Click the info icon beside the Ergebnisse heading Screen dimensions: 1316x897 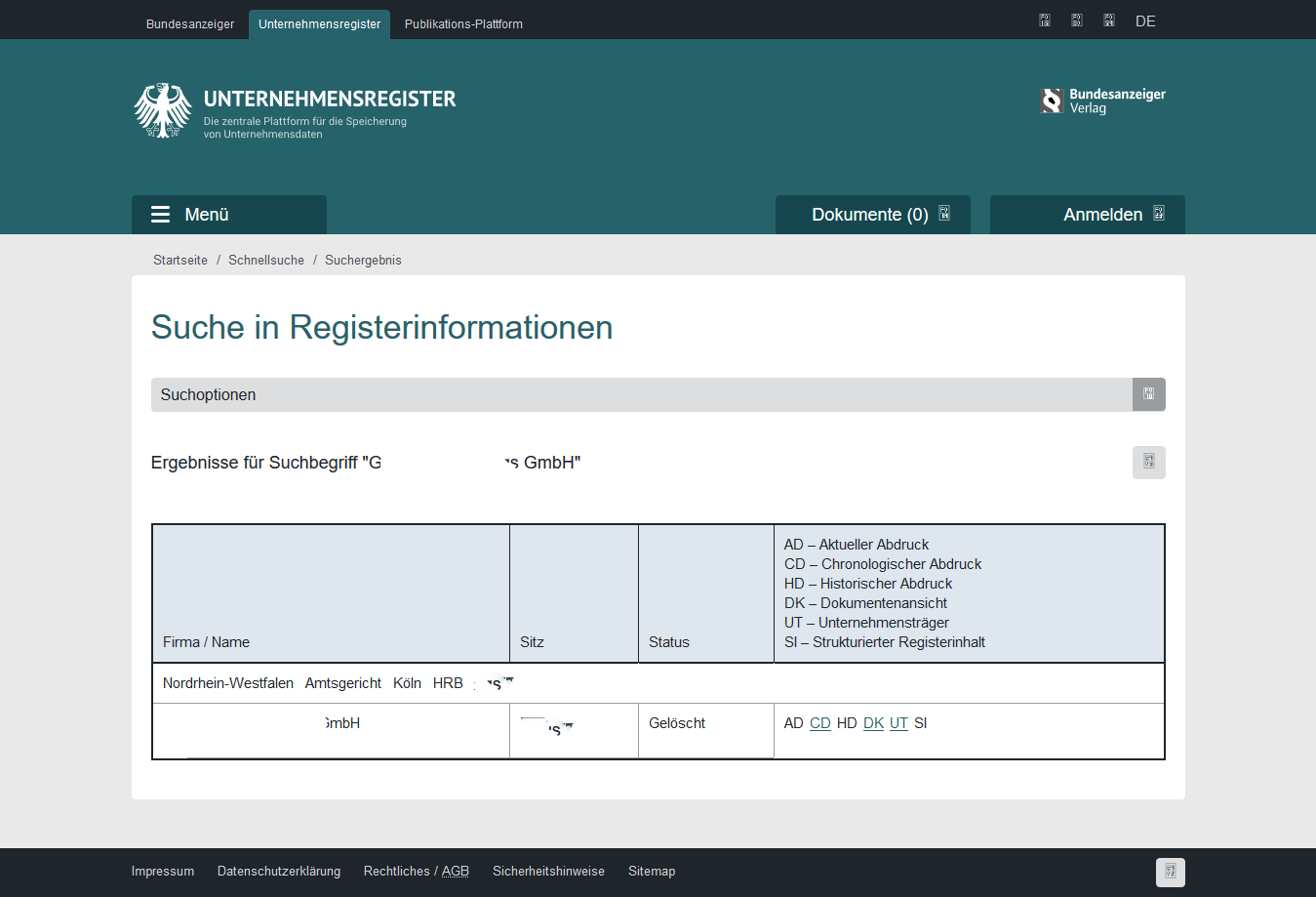coord(1148,462)
